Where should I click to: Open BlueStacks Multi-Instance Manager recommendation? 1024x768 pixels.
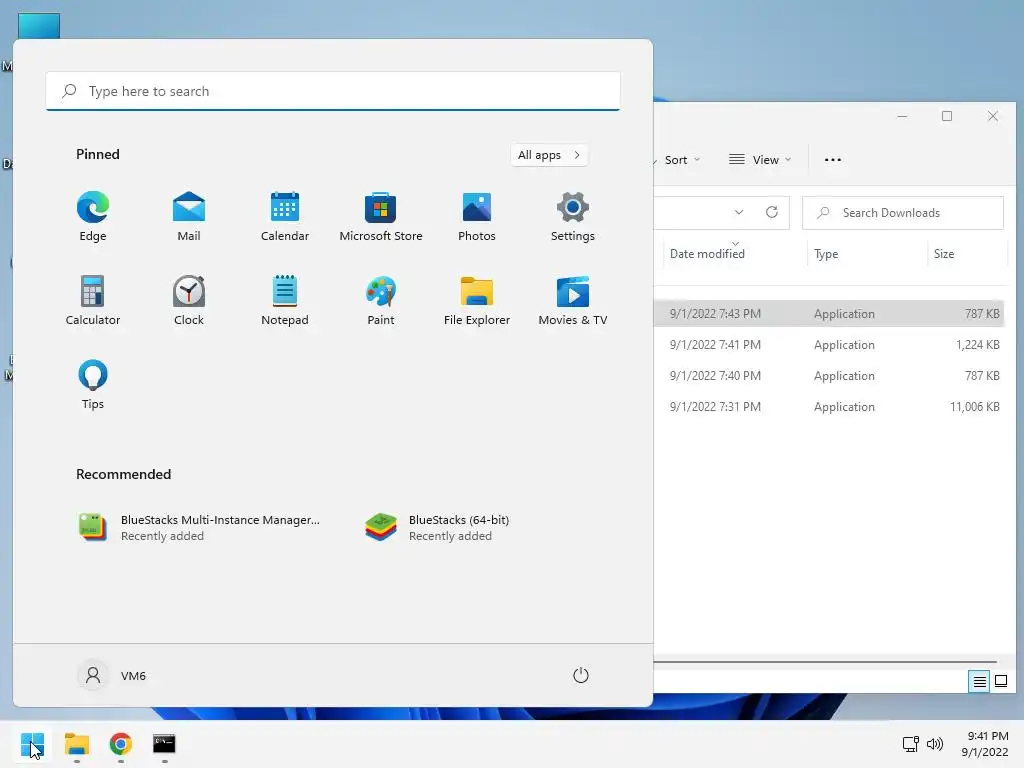coord(199,528)
